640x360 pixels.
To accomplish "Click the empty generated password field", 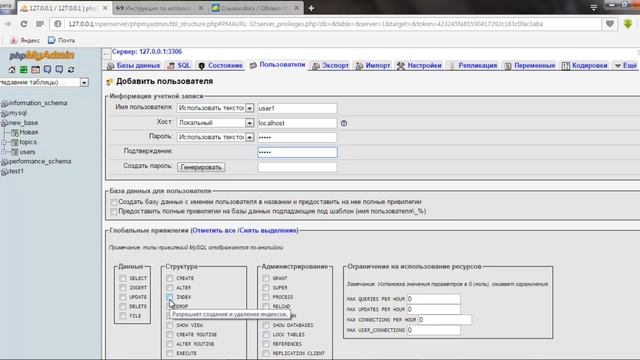I will click(x=297, y=167).
